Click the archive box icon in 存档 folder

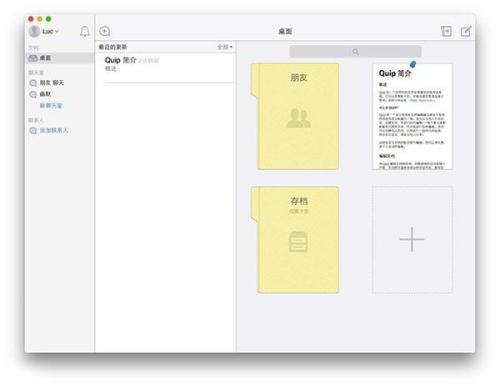(298, 241)
